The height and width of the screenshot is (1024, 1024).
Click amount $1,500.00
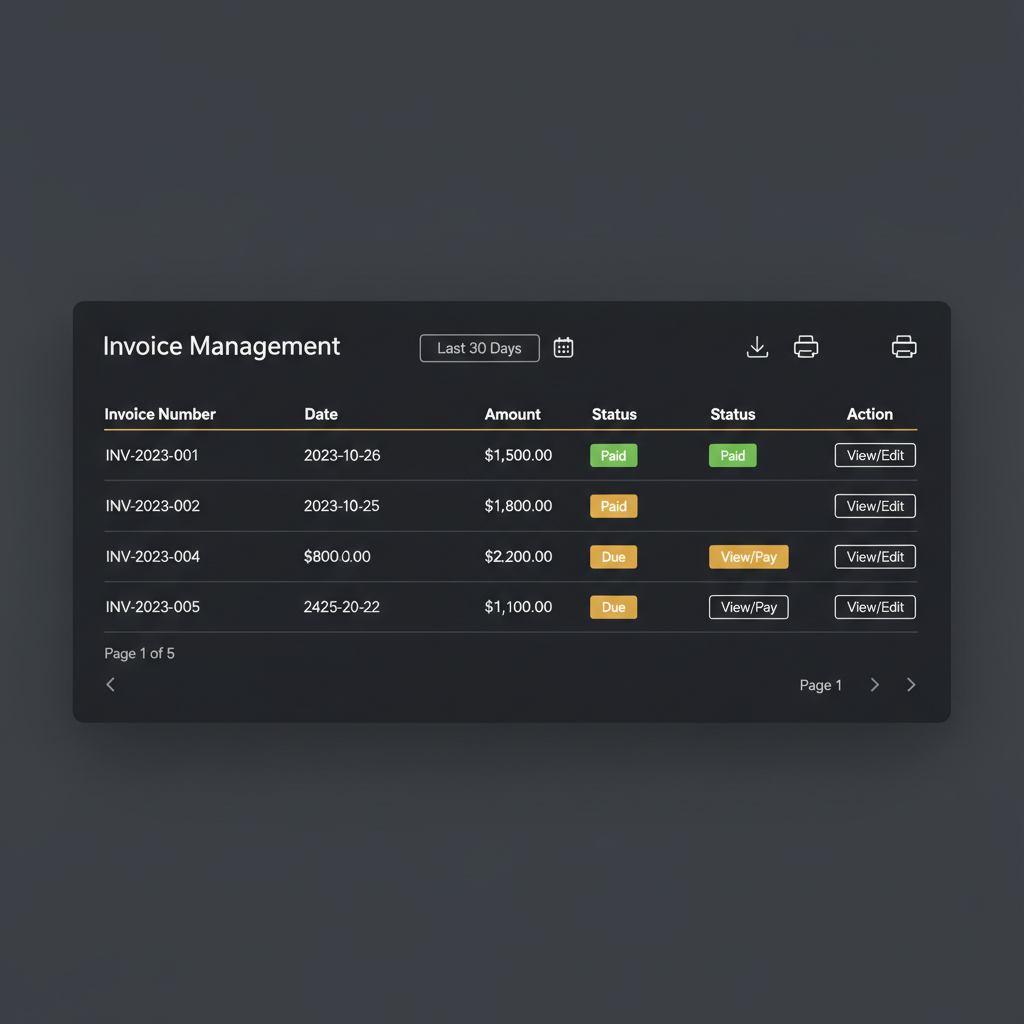[x=518, y=455]
